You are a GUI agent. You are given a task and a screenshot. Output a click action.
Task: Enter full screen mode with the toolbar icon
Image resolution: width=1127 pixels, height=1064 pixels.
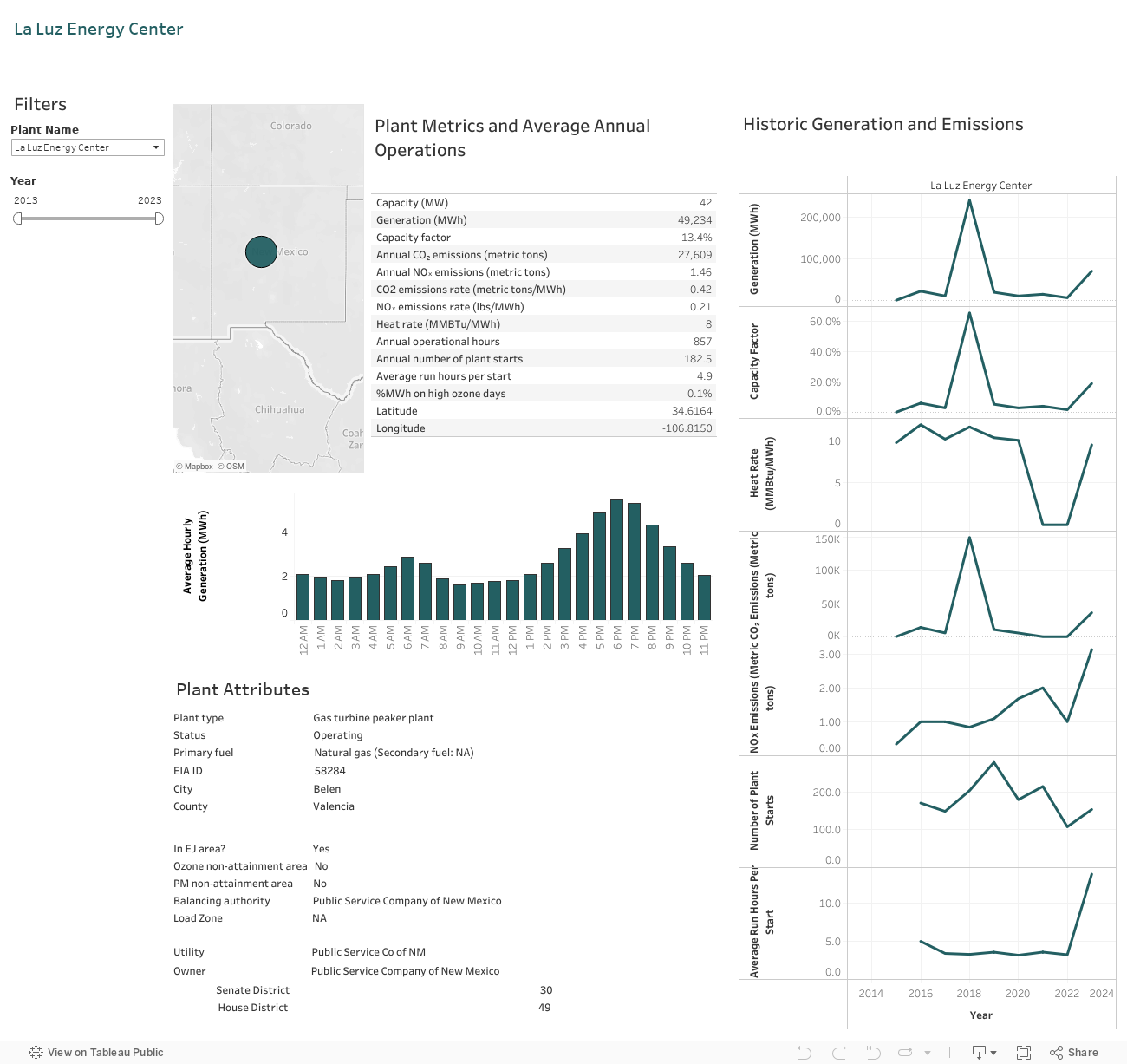(1024, 1053)
